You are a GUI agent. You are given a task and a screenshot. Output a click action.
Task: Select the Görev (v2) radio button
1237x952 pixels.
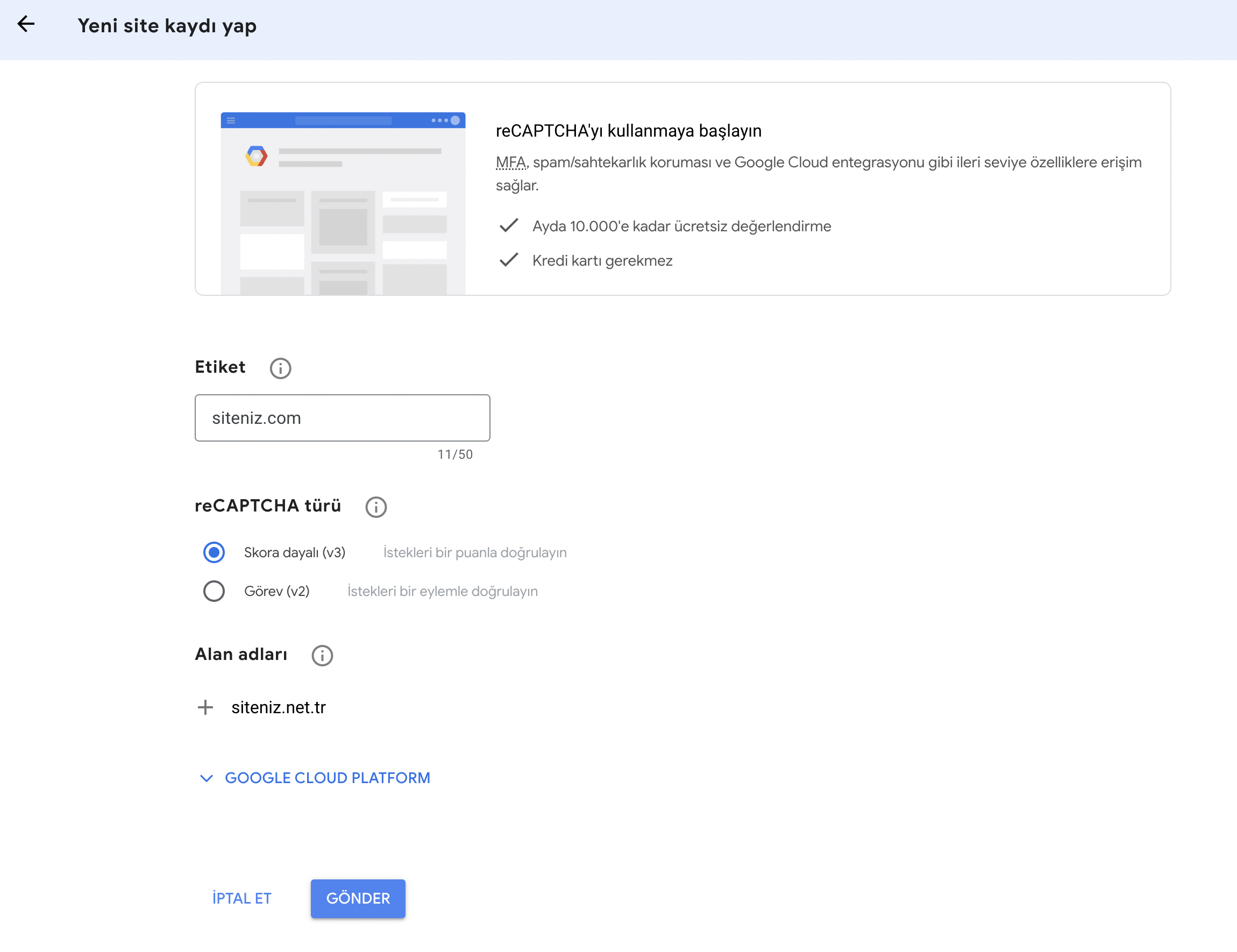pos(214,591)
